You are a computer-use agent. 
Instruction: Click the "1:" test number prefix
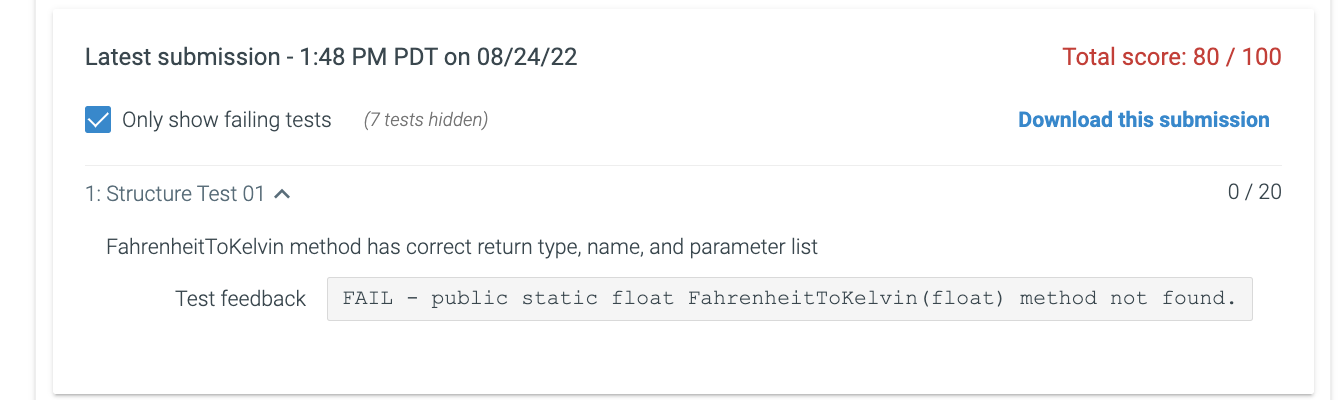coord(93,194)
